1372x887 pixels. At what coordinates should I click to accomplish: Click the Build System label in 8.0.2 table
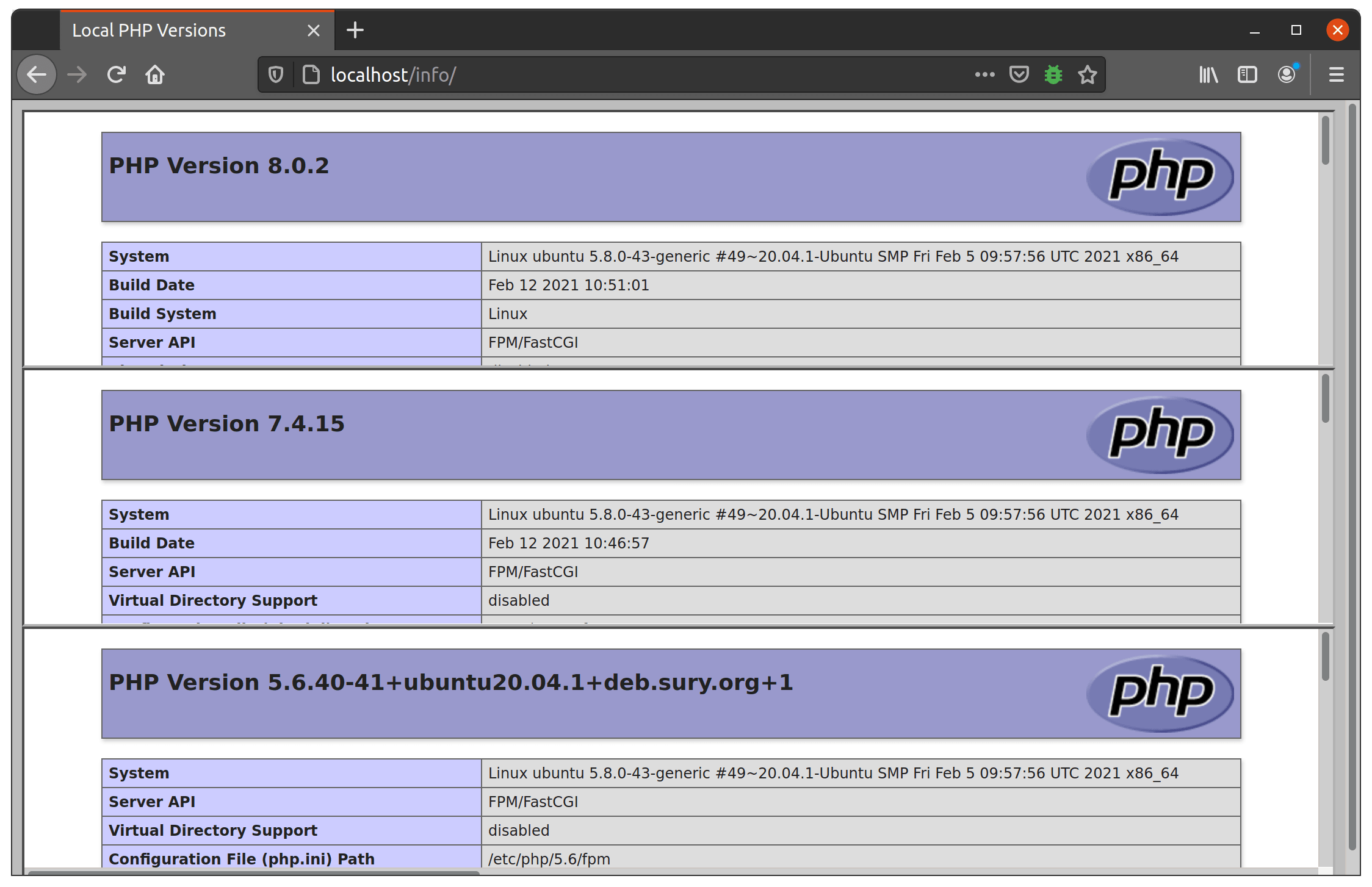pyautogui.click(x=162, y=314)
